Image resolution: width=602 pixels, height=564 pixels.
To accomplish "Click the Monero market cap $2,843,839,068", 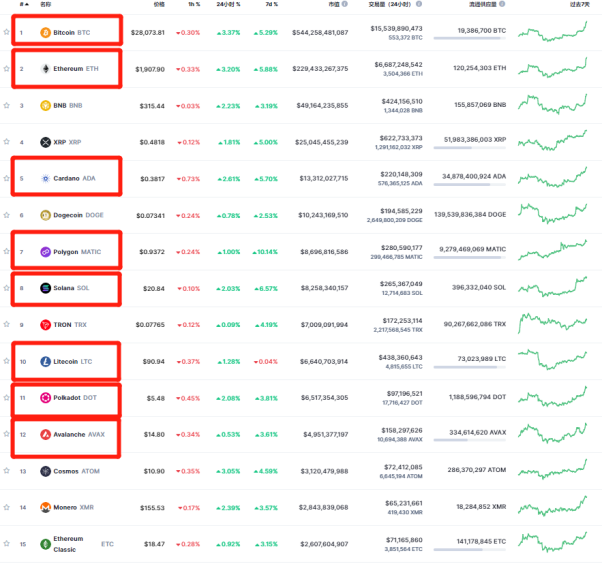I will tap(324, 508).
